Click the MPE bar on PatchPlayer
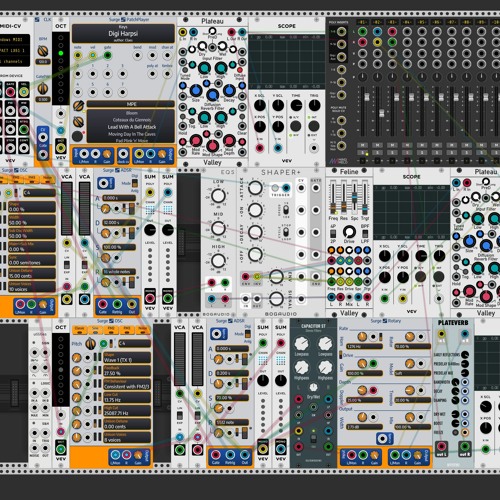This screenshot has width=500, height=500. point(131,104)
